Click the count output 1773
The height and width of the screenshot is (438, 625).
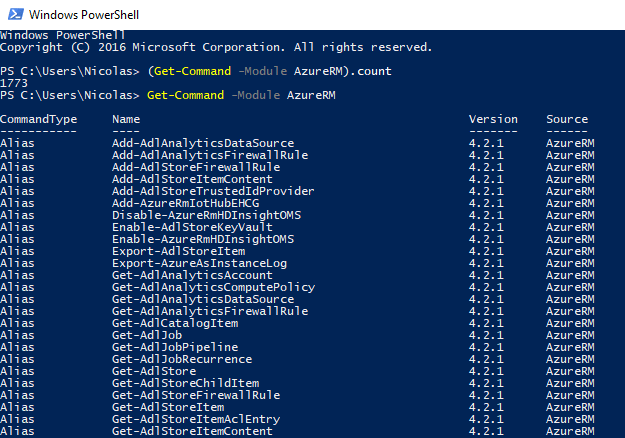(x=14, y=83)
